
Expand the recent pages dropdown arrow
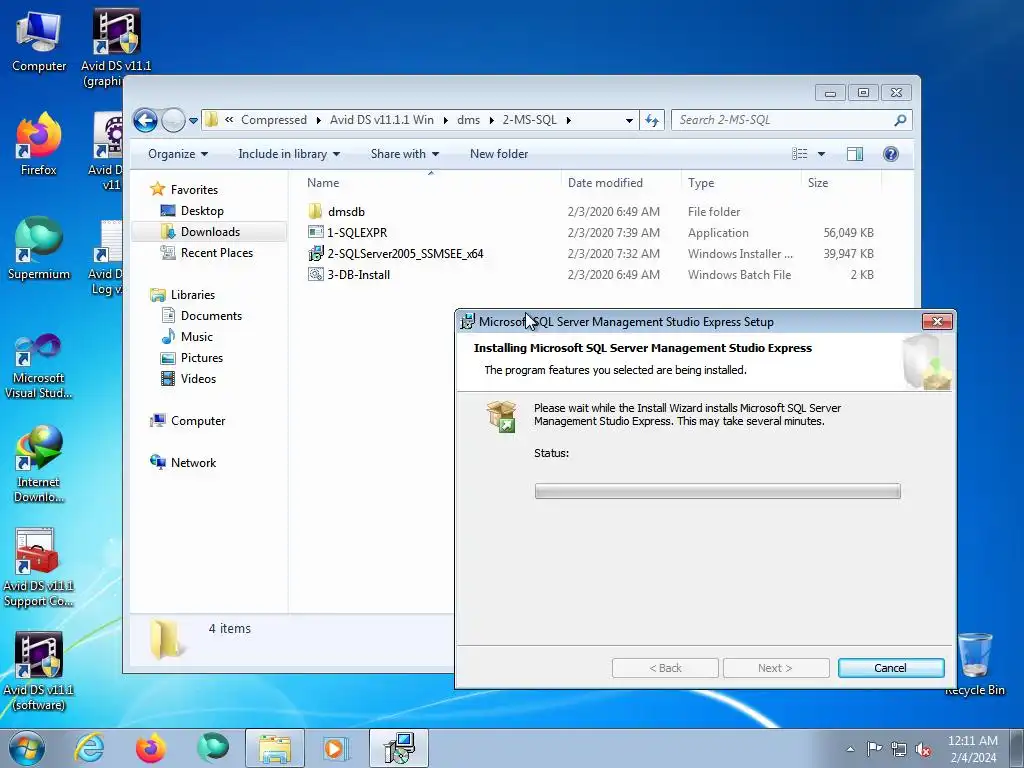pyautogui.click(x=193, y=121)
